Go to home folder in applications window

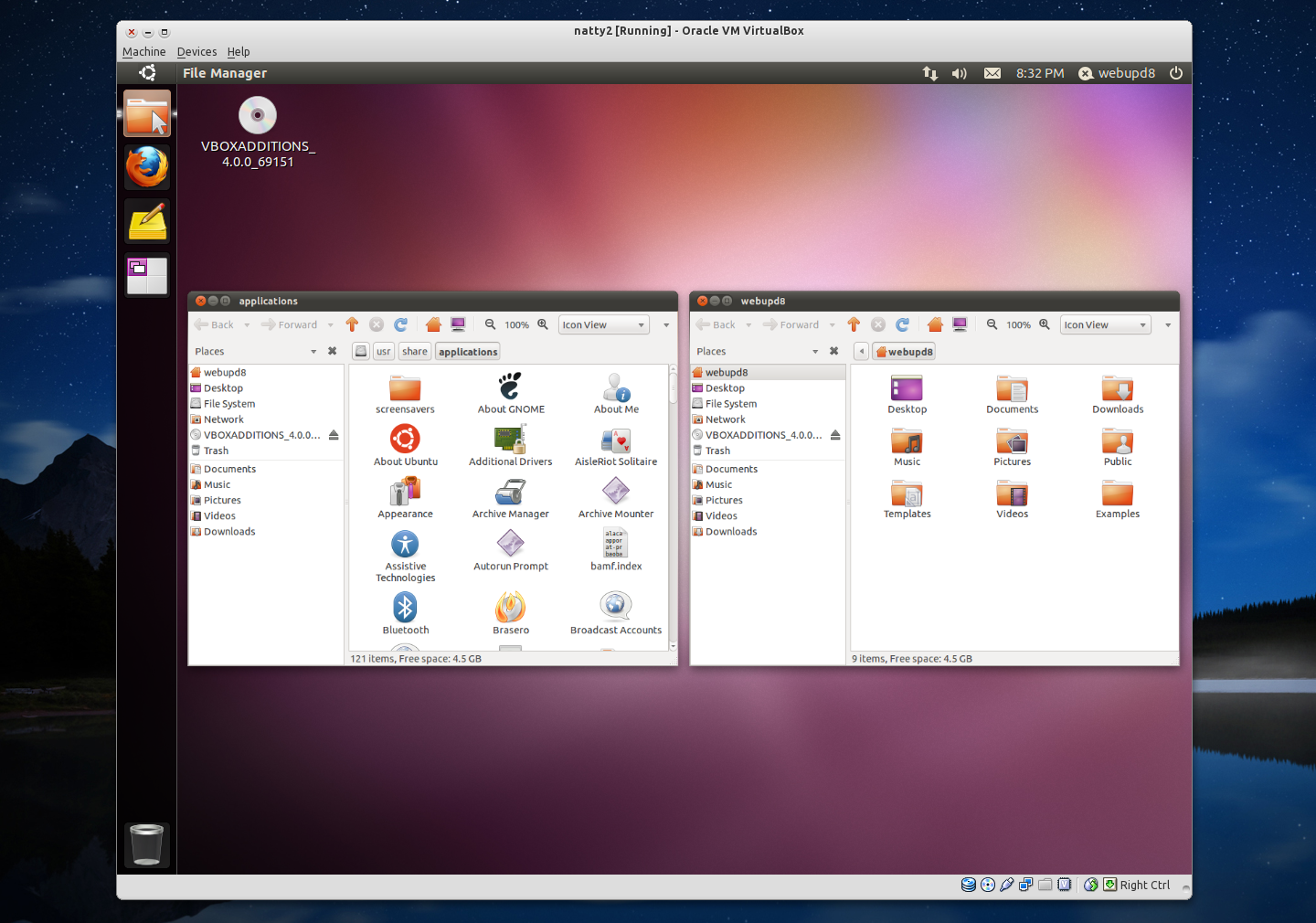[433, 324]
